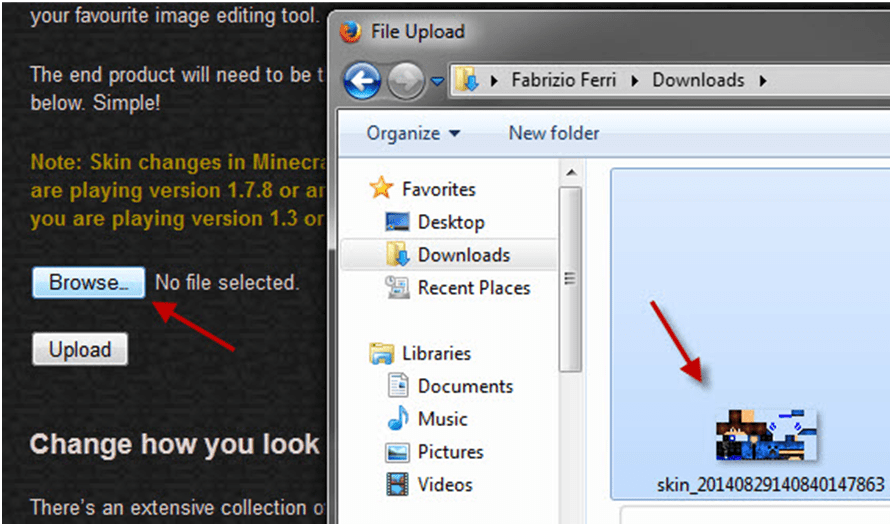Viewport: 892px width, 526px height.
Task: Click the Desktop icon in Favorites
Action: point(397,221)
